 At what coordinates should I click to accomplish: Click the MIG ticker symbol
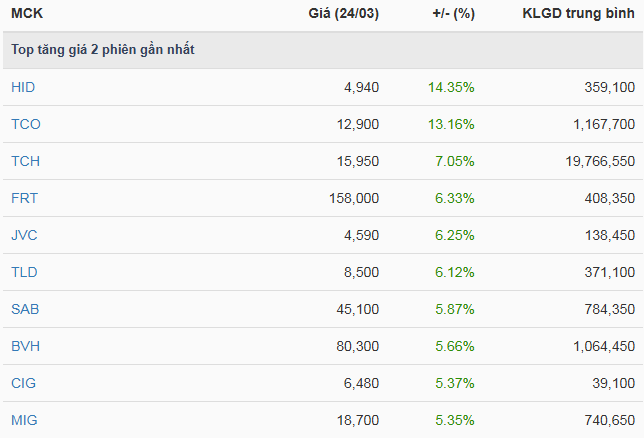tap(24, 420)
